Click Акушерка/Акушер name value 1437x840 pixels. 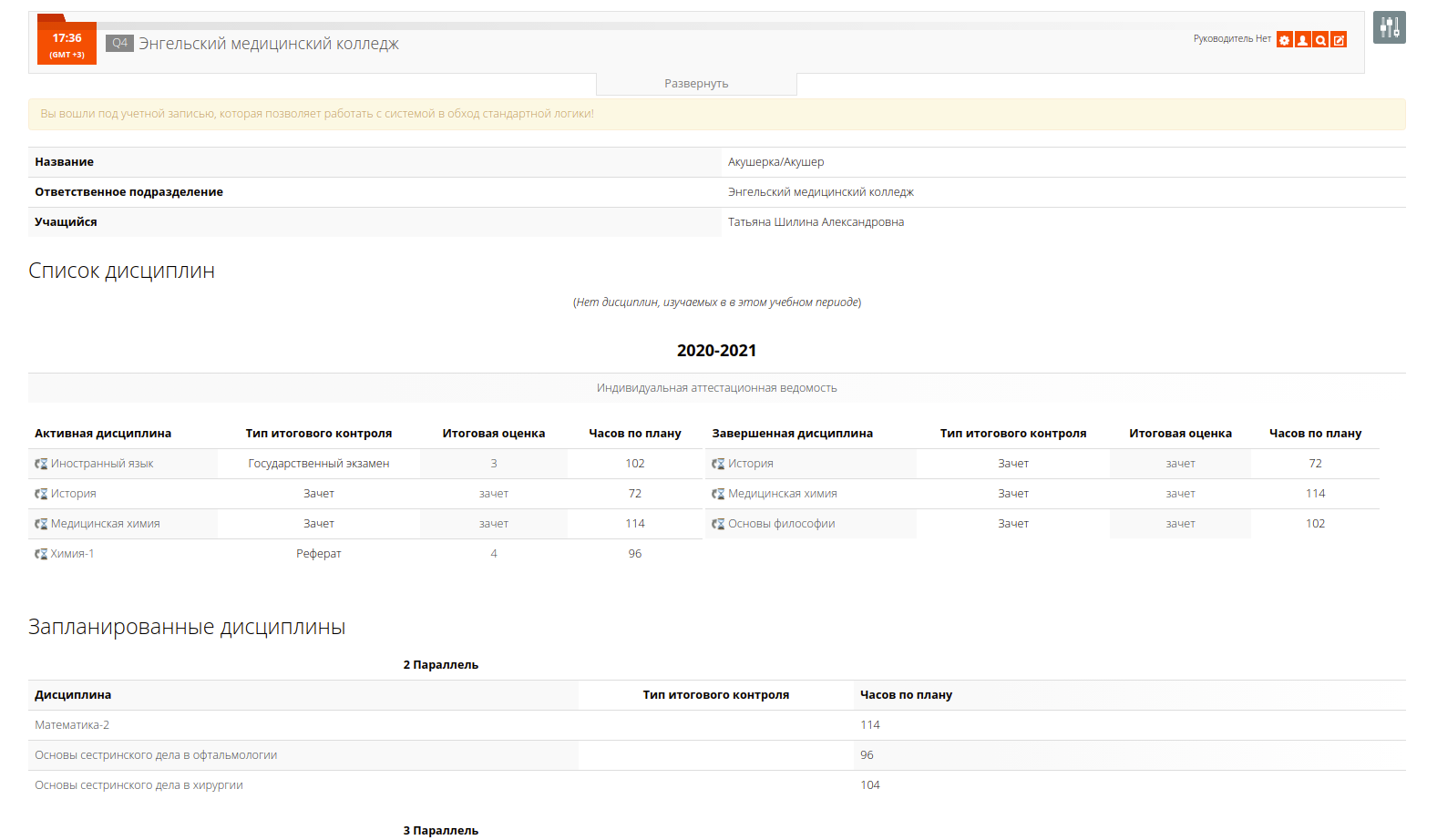click(776, 162)
